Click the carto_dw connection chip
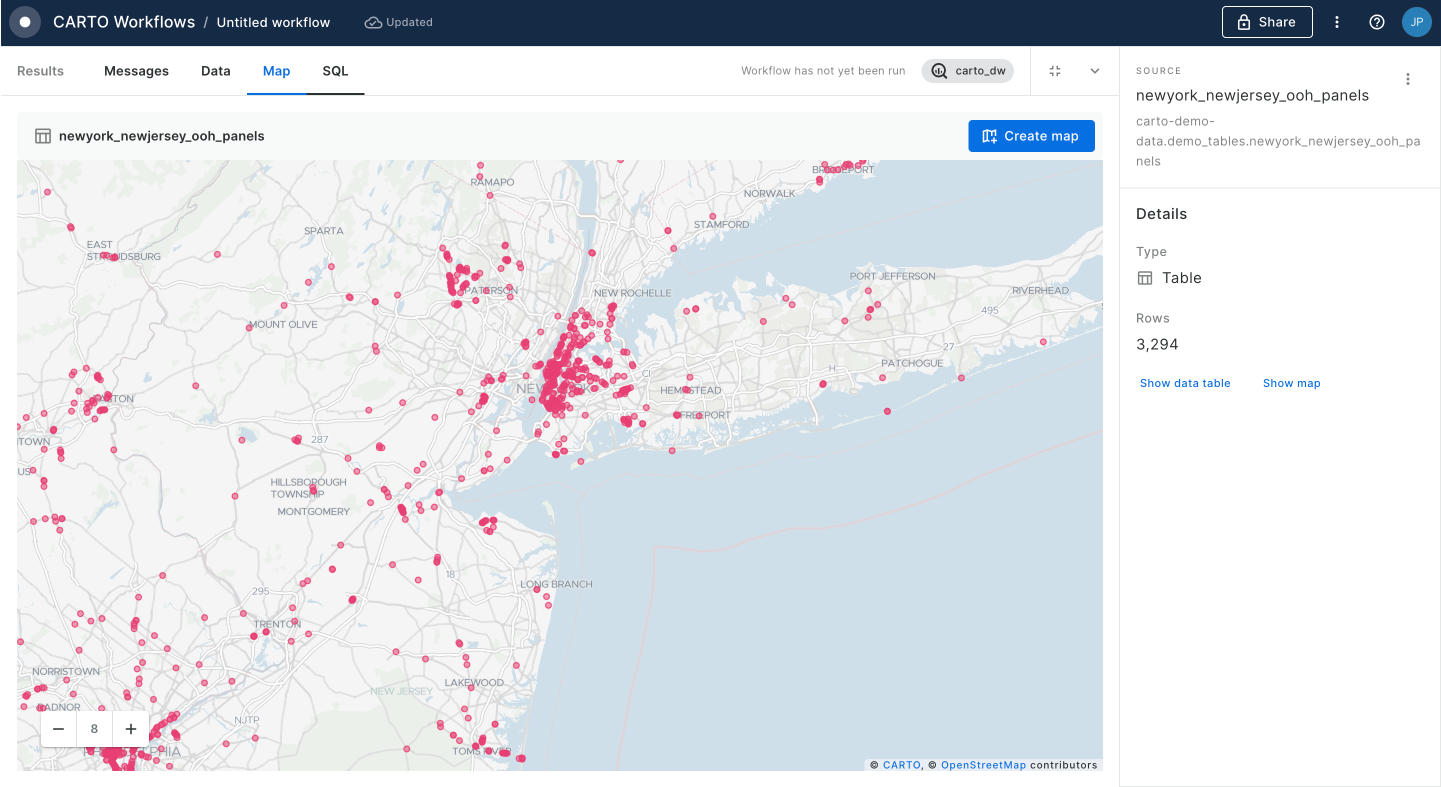This screenshot has height=787, width=1441. point(967,71)
